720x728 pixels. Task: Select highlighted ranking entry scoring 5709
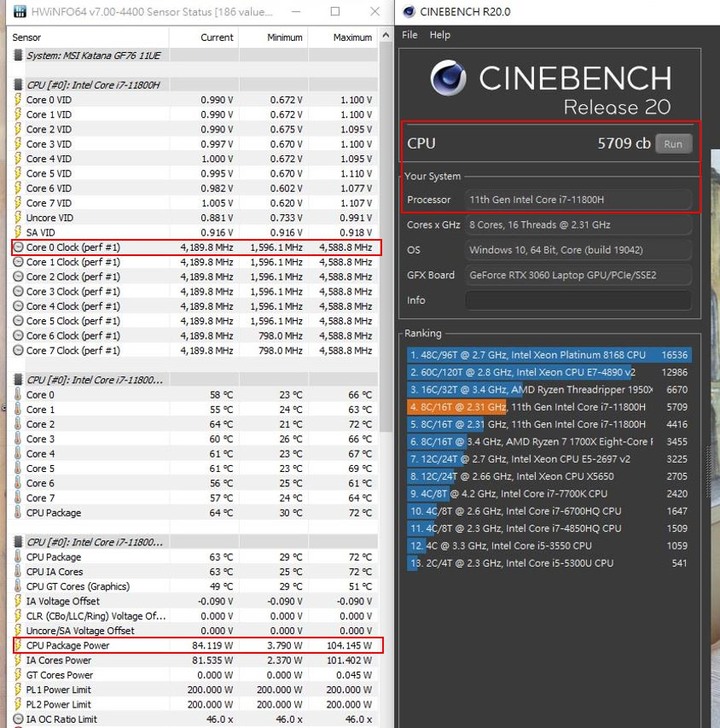(549, 407)
